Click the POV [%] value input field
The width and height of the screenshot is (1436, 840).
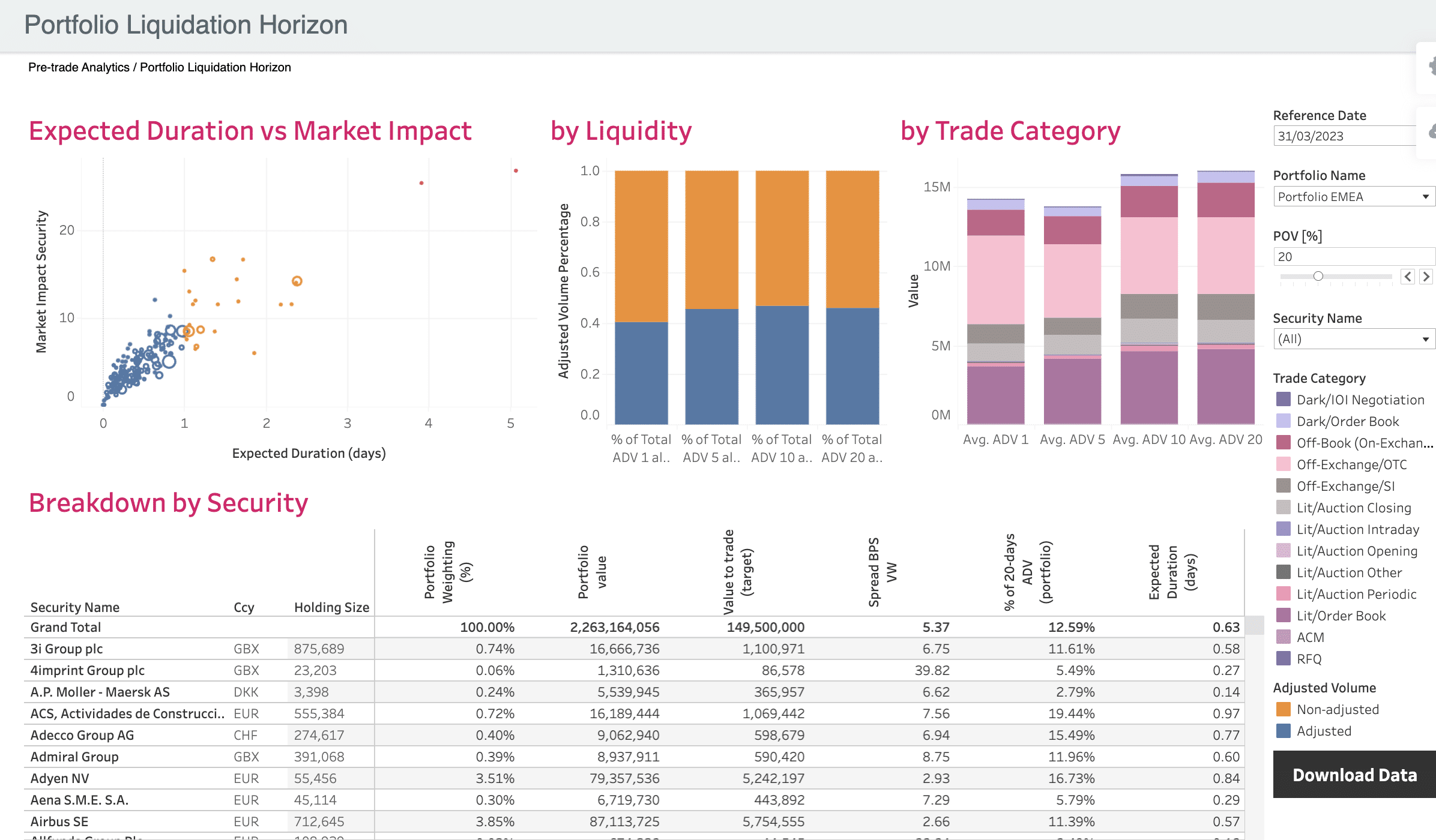tap(1351, 257)
